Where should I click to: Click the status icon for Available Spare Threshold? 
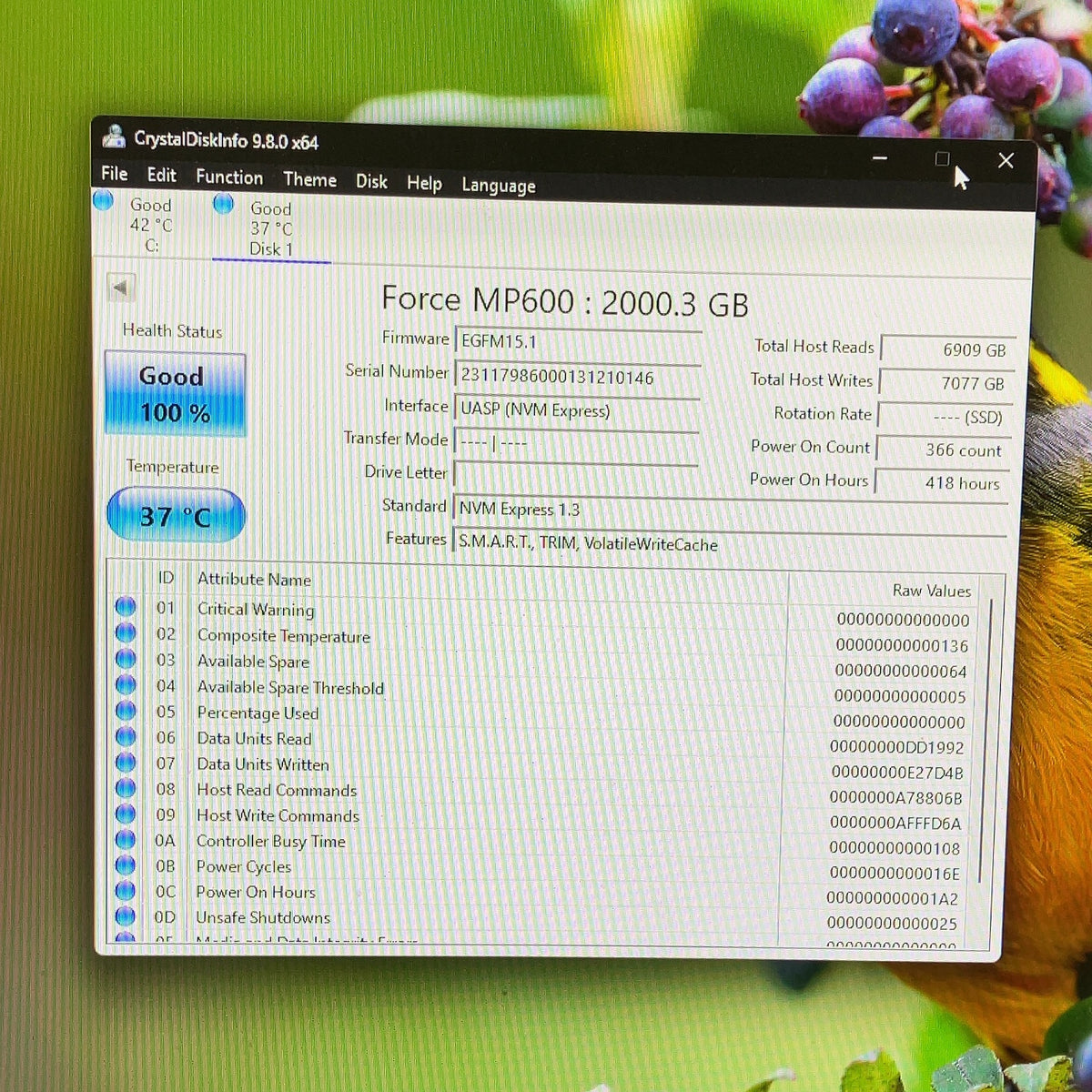(126, 684)
